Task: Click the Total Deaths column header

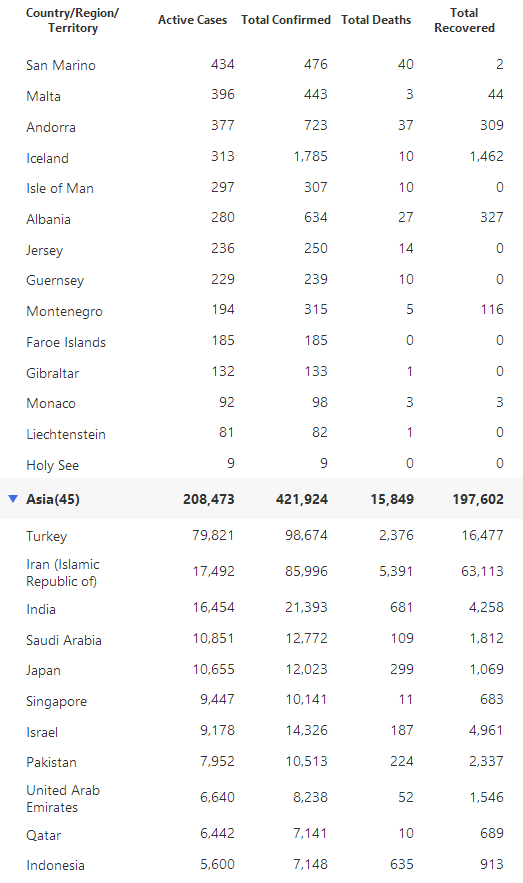Action: (x=376, y=20)
